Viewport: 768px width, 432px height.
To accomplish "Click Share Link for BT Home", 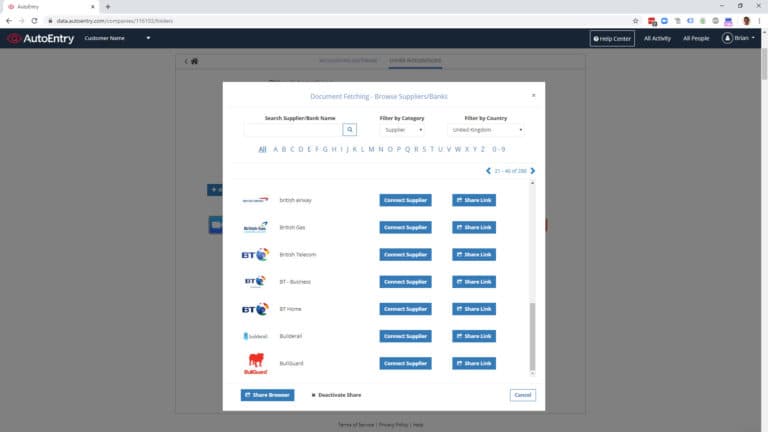I will pyautogui.click(x=473, y=309).
